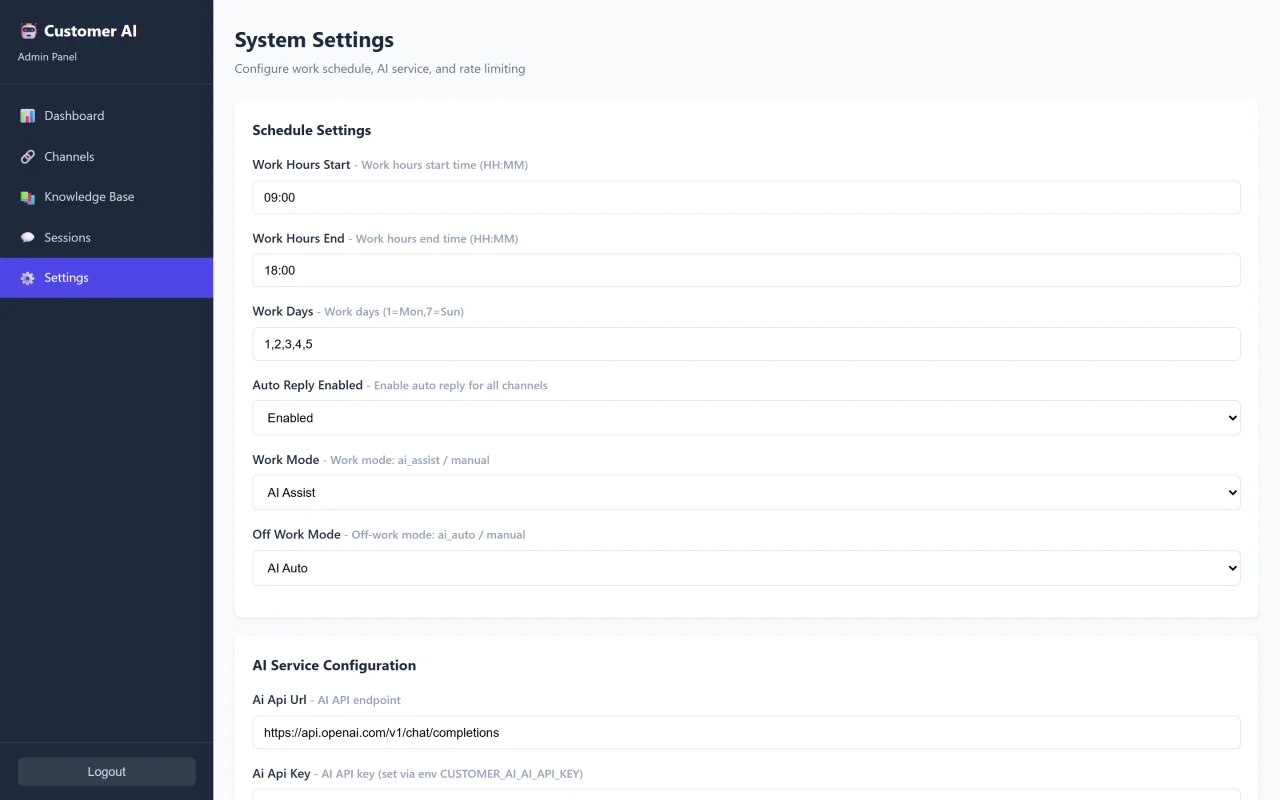The height and width of the screenshot is (800, 1280).
Task: Click the Customer AI brand name
Action: pyautogui.click(x=90, y=31)
